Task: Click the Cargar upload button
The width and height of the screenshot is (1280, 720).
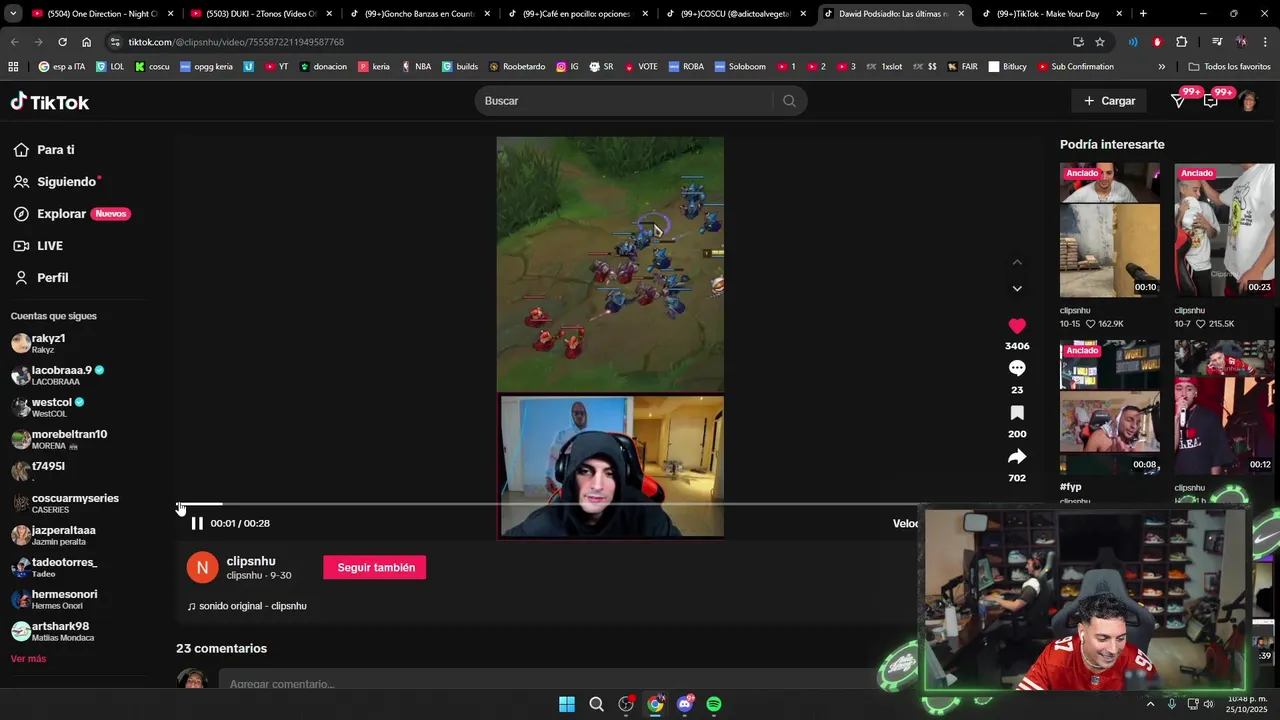Action: (x=1109, y=101)
